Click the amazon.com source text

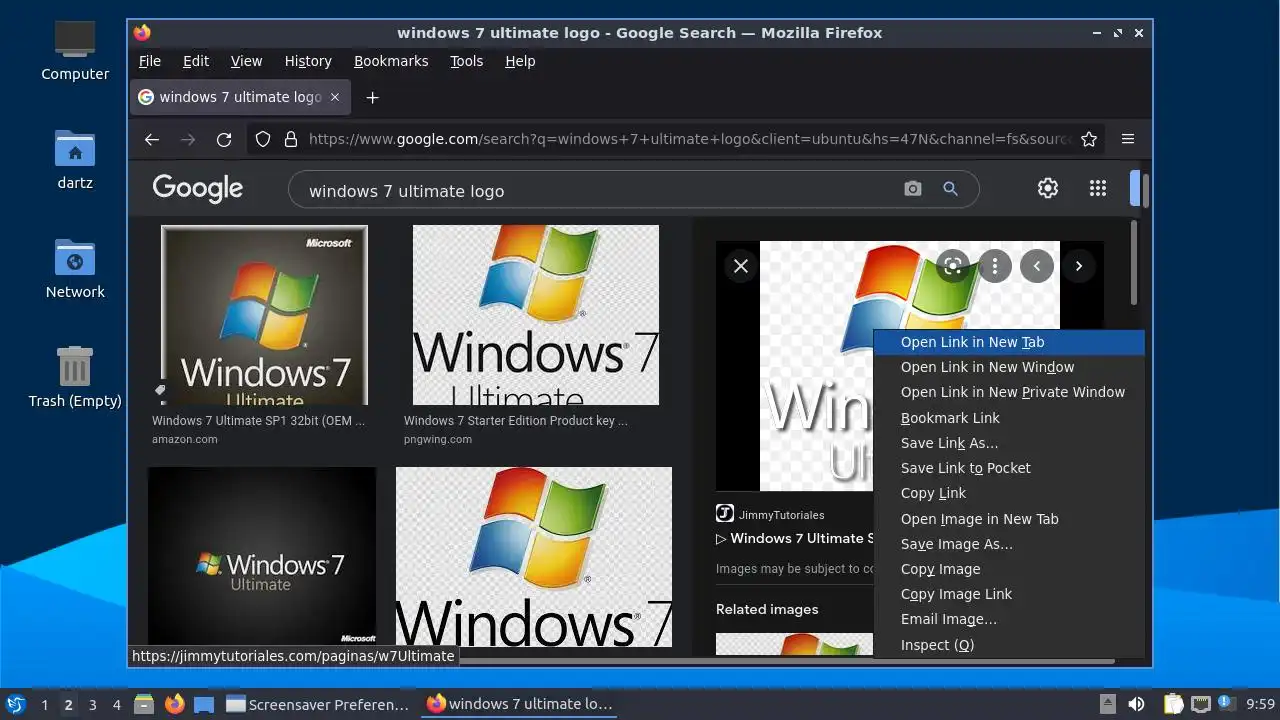pos(184,439)
